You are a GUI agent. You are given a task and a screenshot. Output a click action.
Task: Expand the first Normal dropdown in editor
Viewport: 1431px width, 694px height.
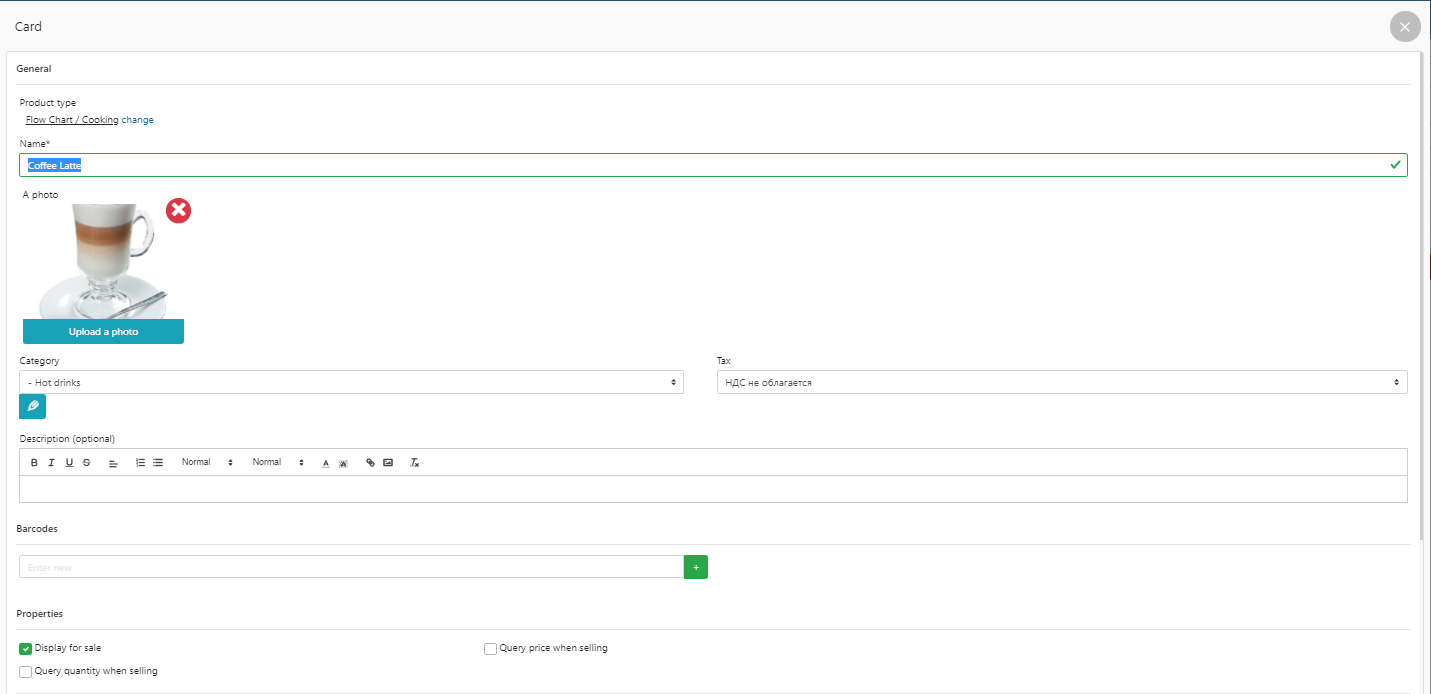point(207,463)
